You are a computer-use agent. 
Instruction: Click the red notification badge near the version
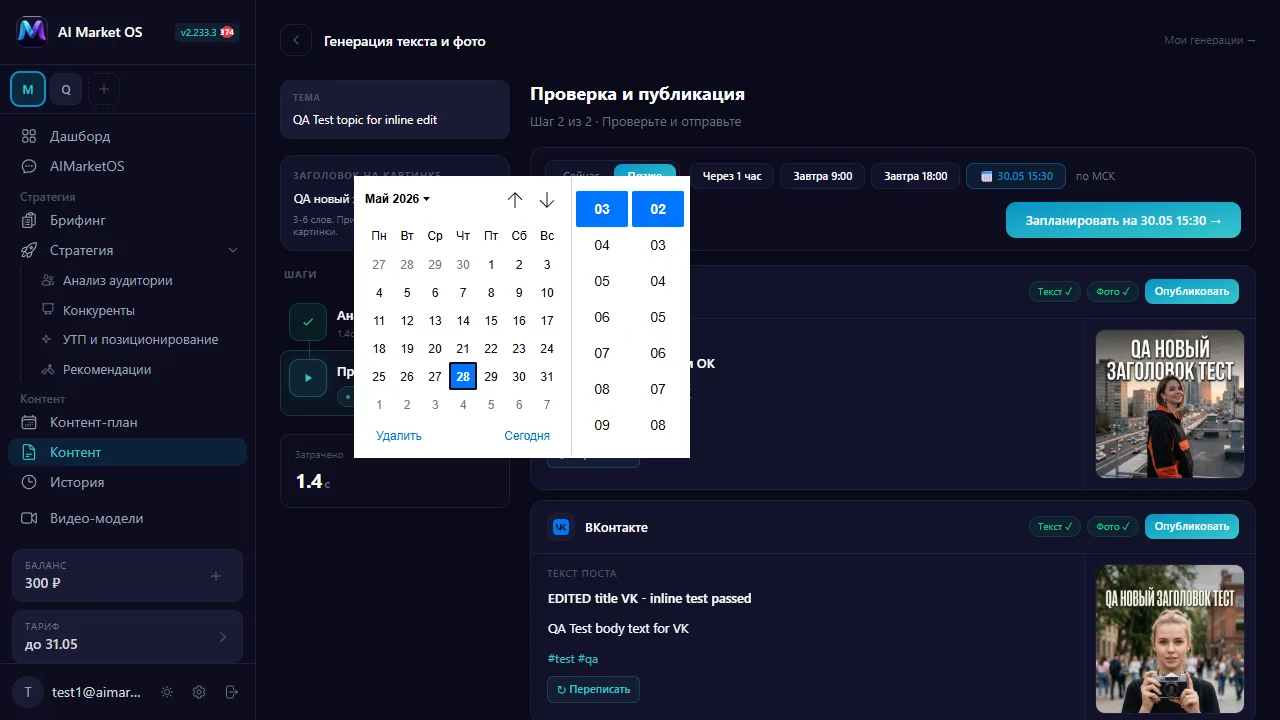coord(227,32)
